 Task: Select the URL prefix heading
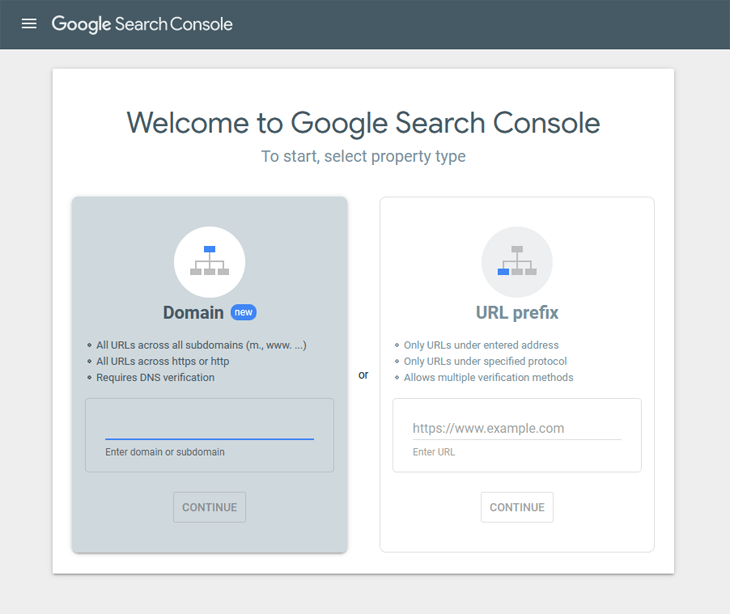pos(517,313)
